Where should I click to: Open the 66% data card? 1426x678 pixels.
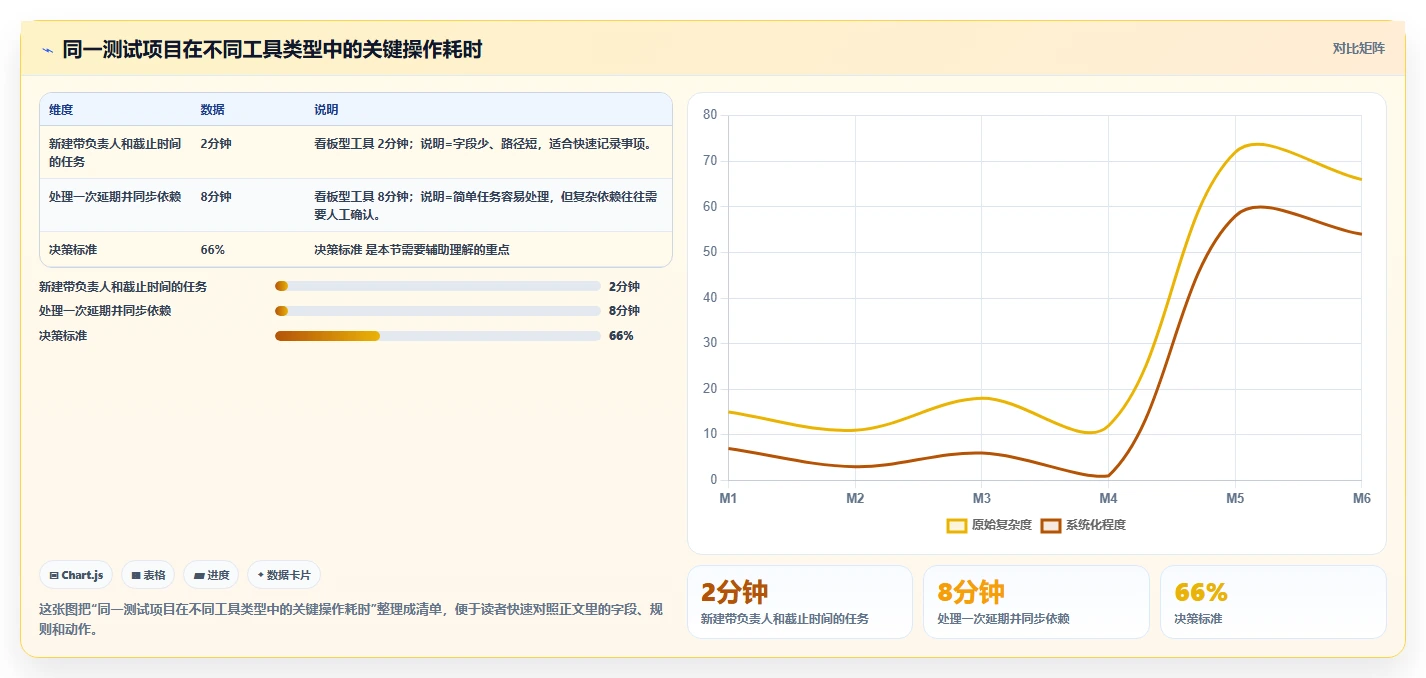tap(1273, 602)
